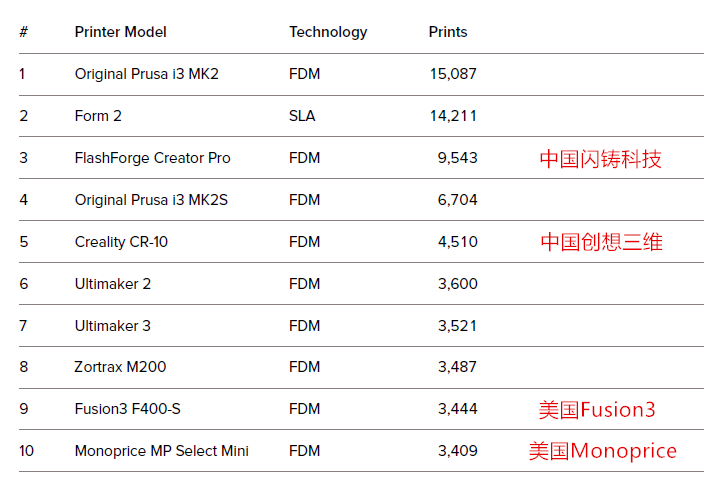Select Creality CR-10 printer name
This screenshot has width=704, height=484.
pyautogui.click(x=121, y=242)
